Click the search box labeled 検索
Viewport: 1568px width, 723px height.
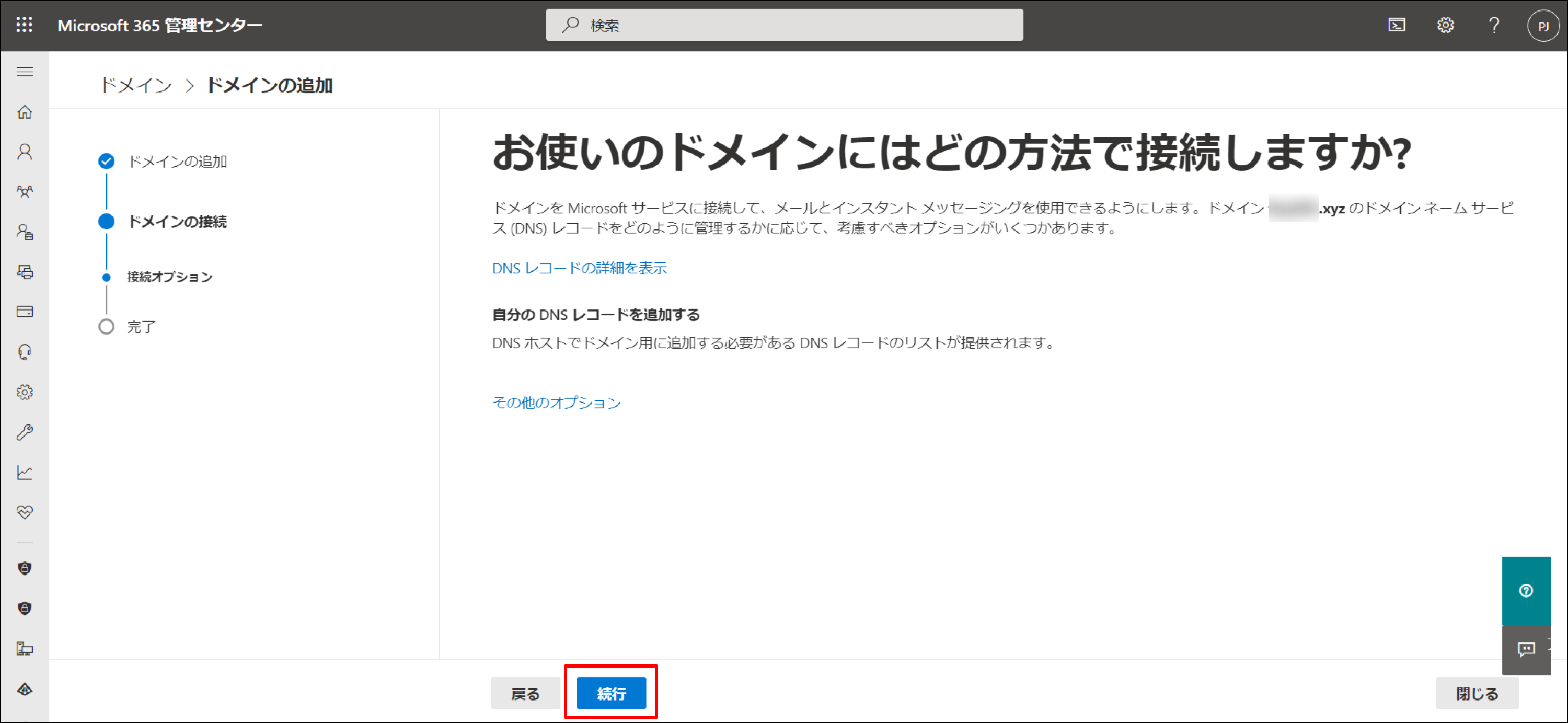(x=784, y=25)
